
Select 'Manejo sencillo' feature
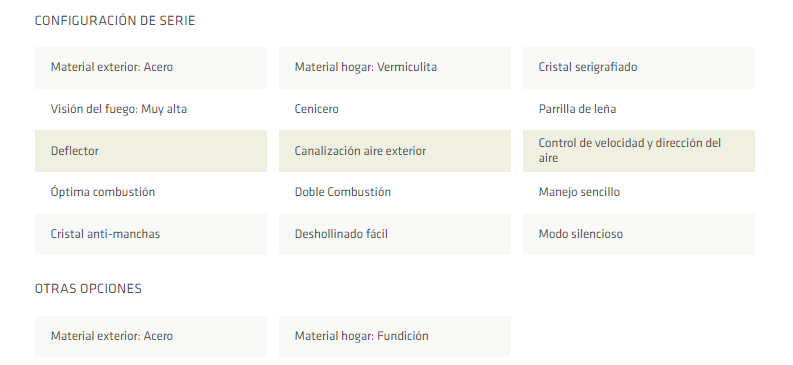[639, 193]
